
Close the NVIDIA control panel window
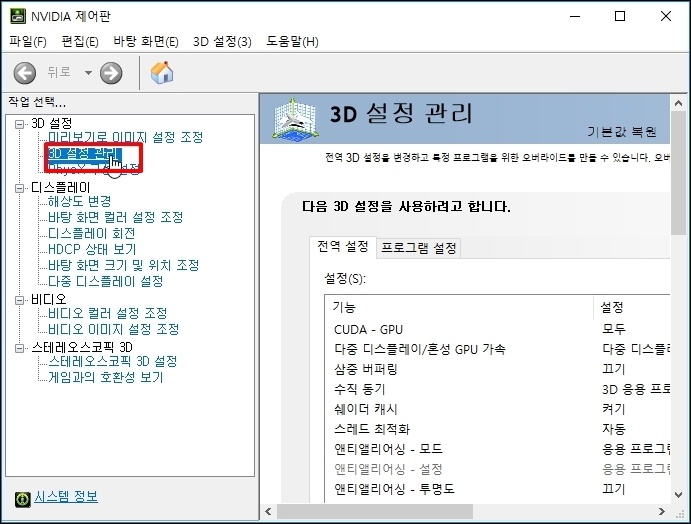pos(665,16)
